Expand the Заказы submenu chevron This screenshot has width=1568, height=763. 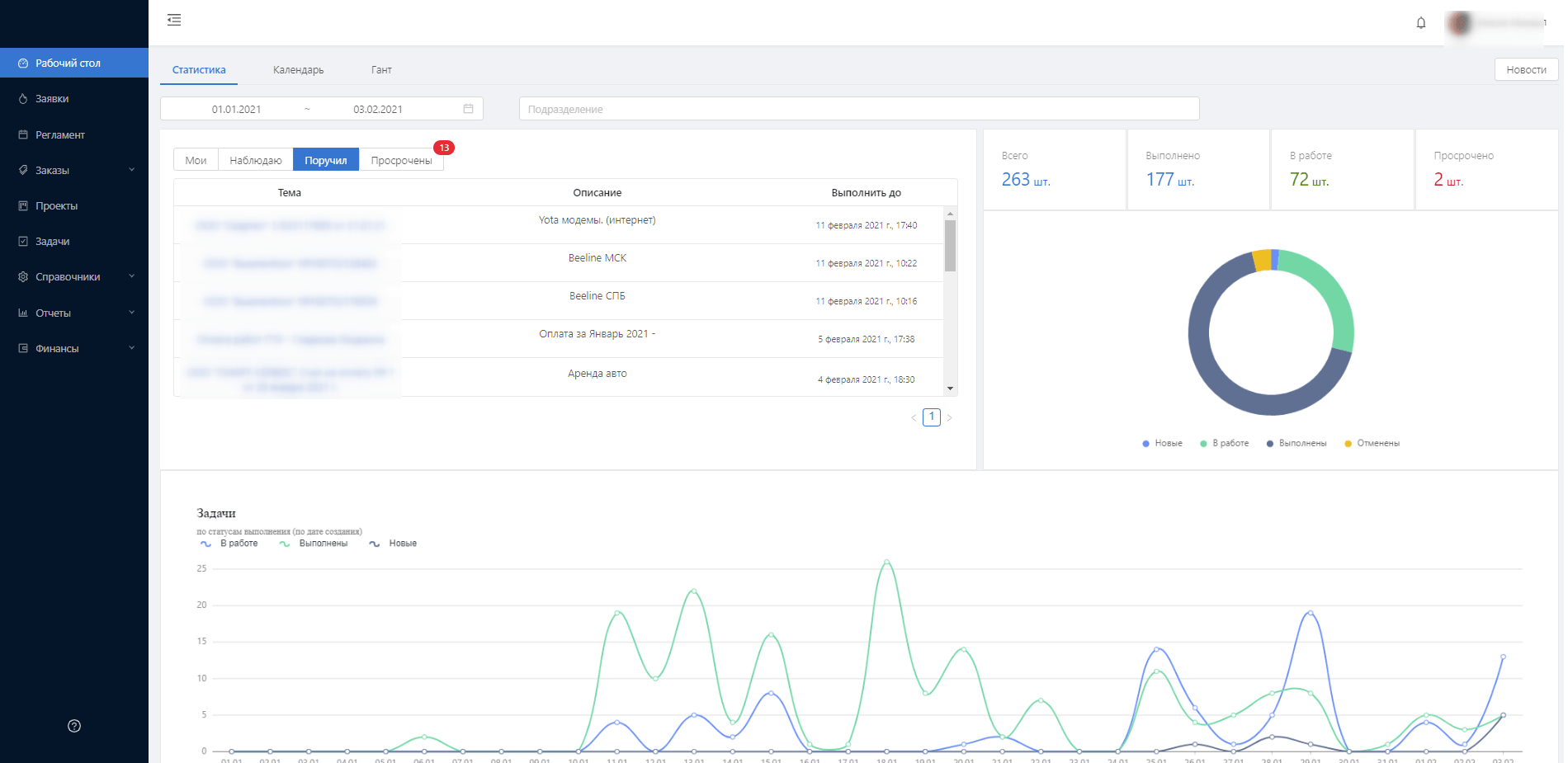click(x=132, y=170)
